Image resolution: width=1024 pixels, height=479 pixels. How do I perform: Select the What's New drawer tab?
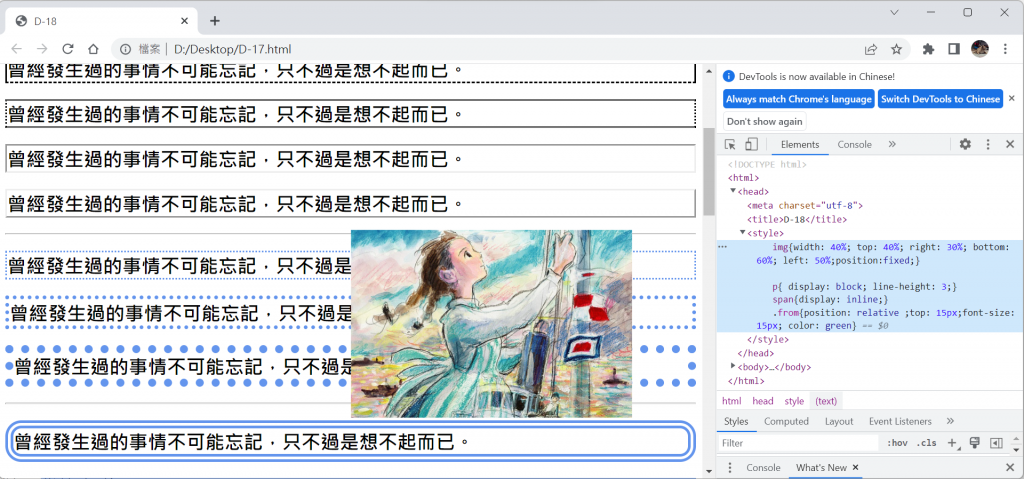(x=821, y=468)
